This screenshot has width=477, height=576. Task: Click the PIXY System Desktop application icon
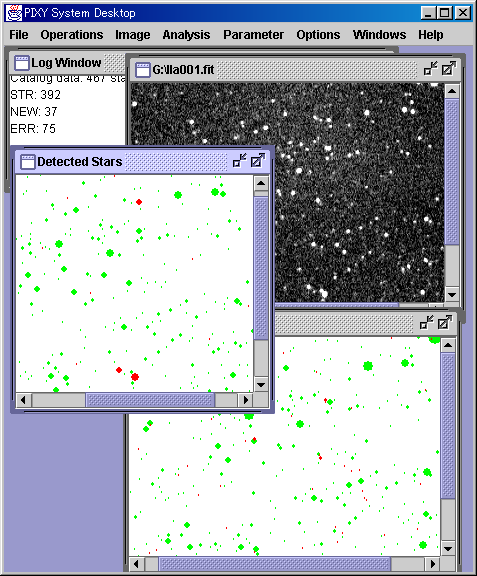14,13
